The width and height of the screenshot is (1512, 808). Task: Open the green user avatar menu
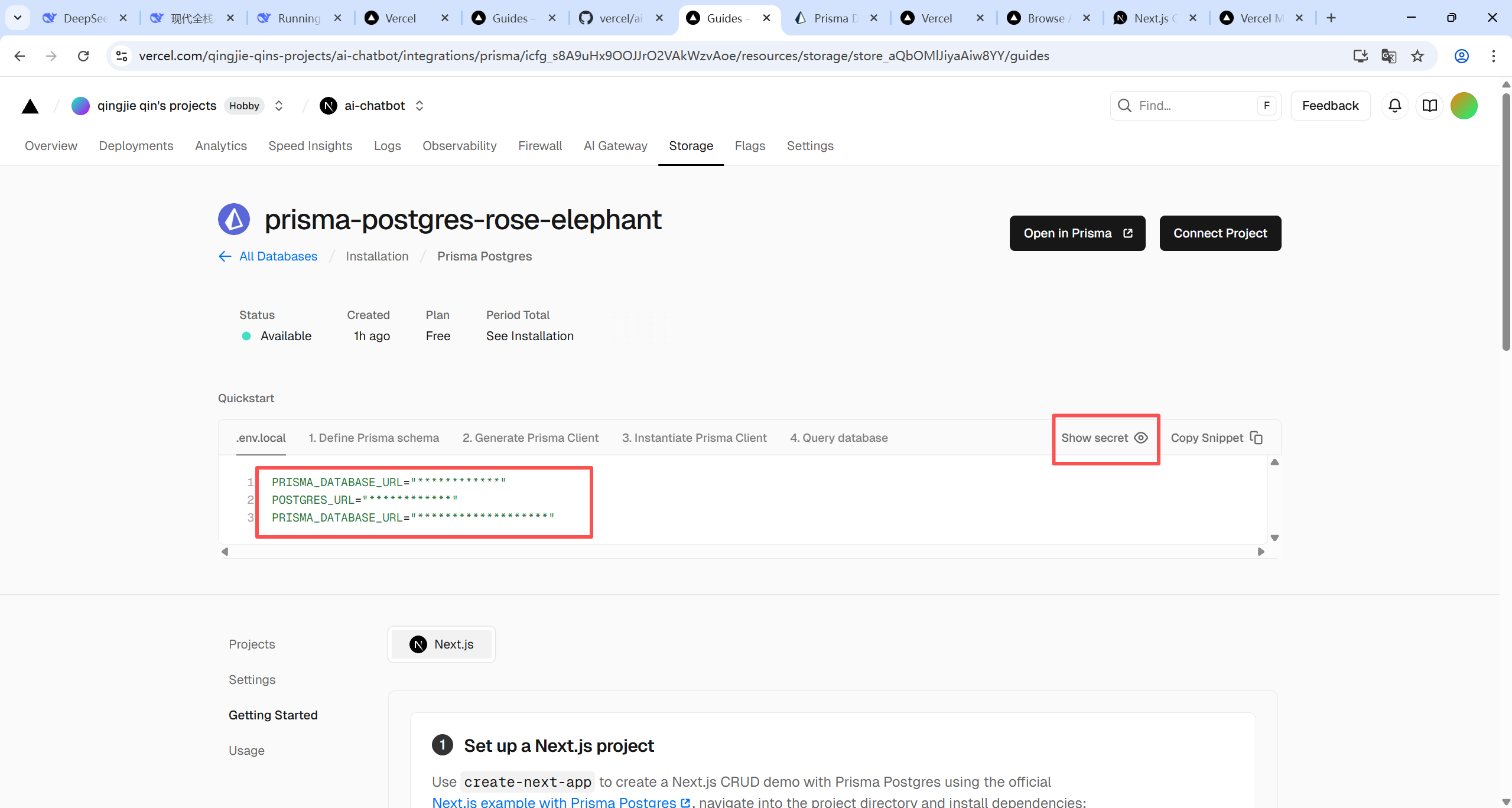[1464, 106]
